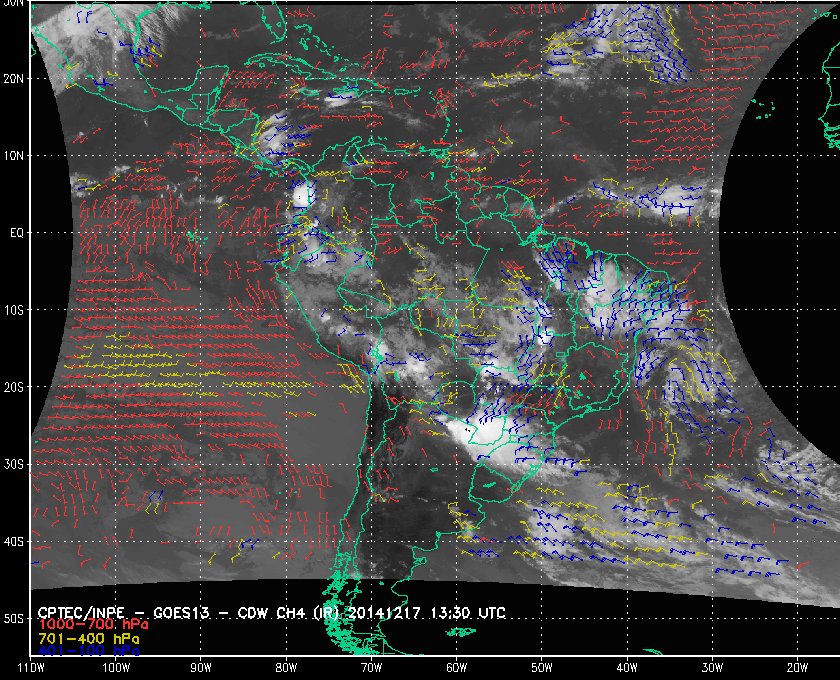This screenshot has height=680, width=840.
Task: Click the EQ equator label
Action: [17, 233]
